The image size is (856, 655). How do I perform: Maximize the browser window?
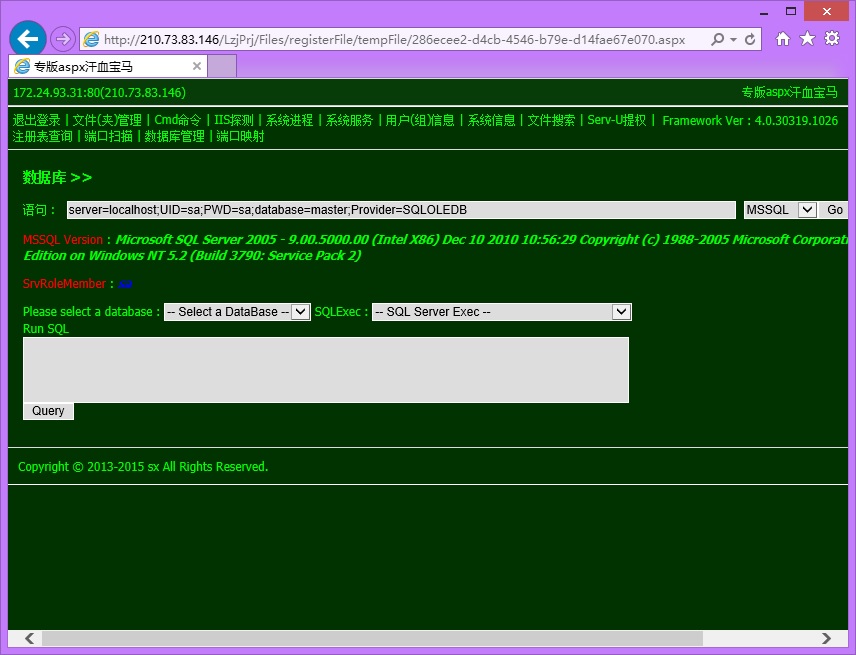pyautogui.click(x=791, y=11)
